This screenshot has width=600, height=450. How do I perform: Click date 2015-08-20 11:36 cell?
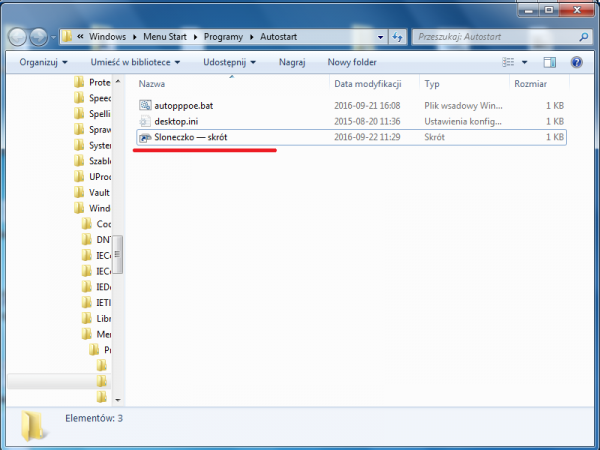[367, 121]
